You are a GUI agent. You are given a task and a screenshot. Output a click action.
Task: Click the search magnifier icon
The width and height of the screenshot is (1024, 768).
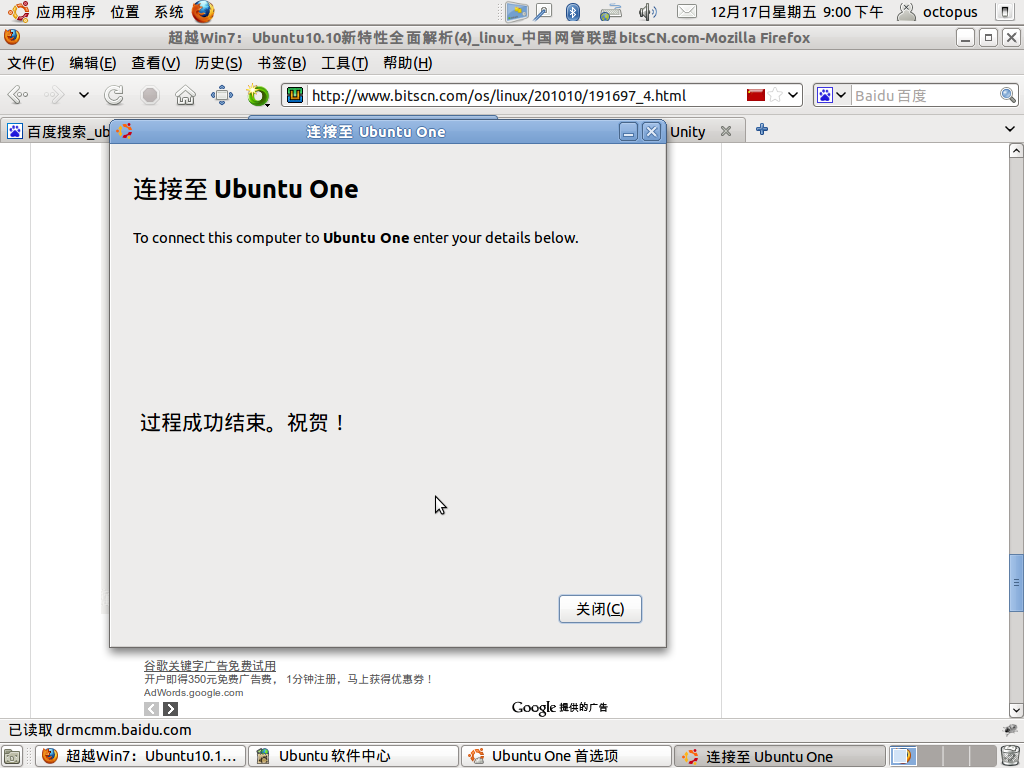coord(1008,95)
